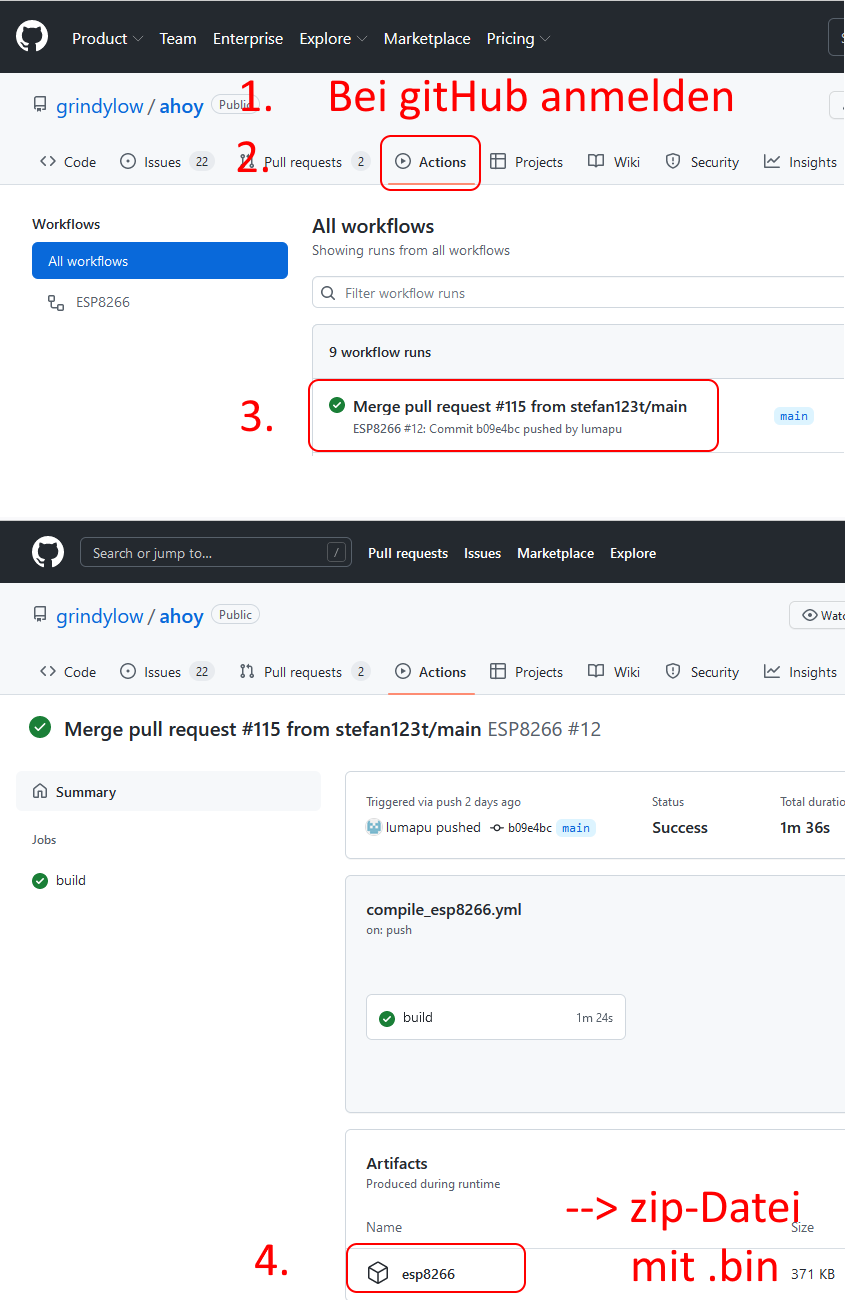The width and height of the screenshot is (845, 1300).
Task: Click the search magnifier in filter field
Action: pyautogui.click(x=328, y=293)
